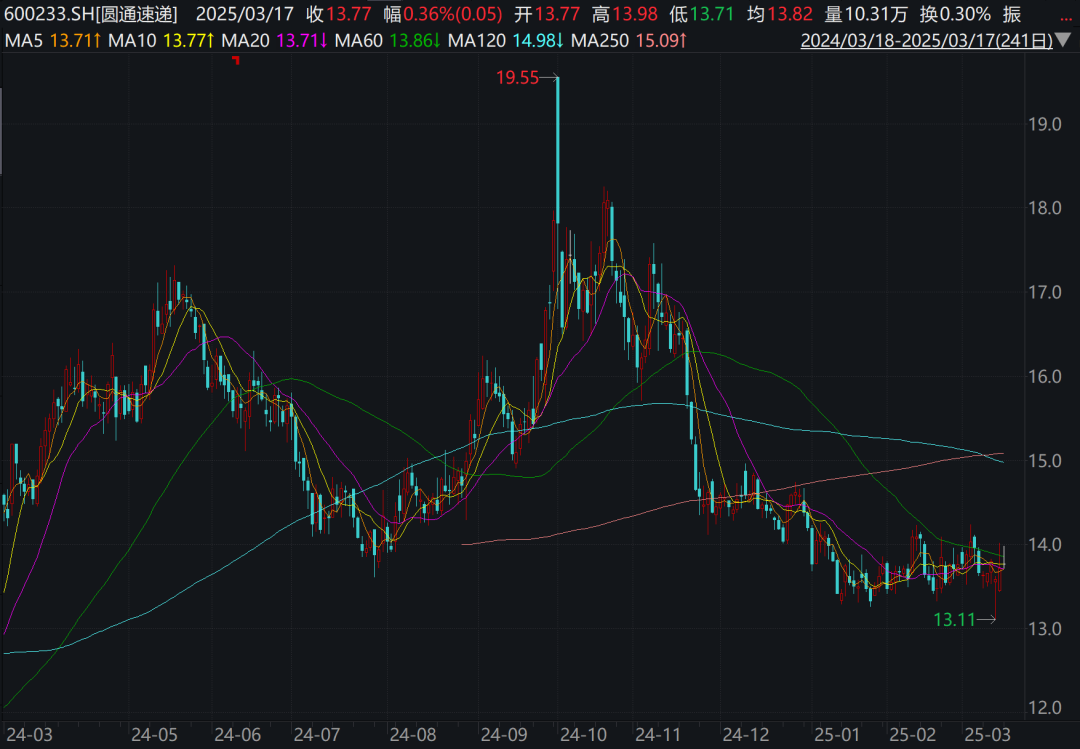Click the high price 高13.98

coord(625,14)
